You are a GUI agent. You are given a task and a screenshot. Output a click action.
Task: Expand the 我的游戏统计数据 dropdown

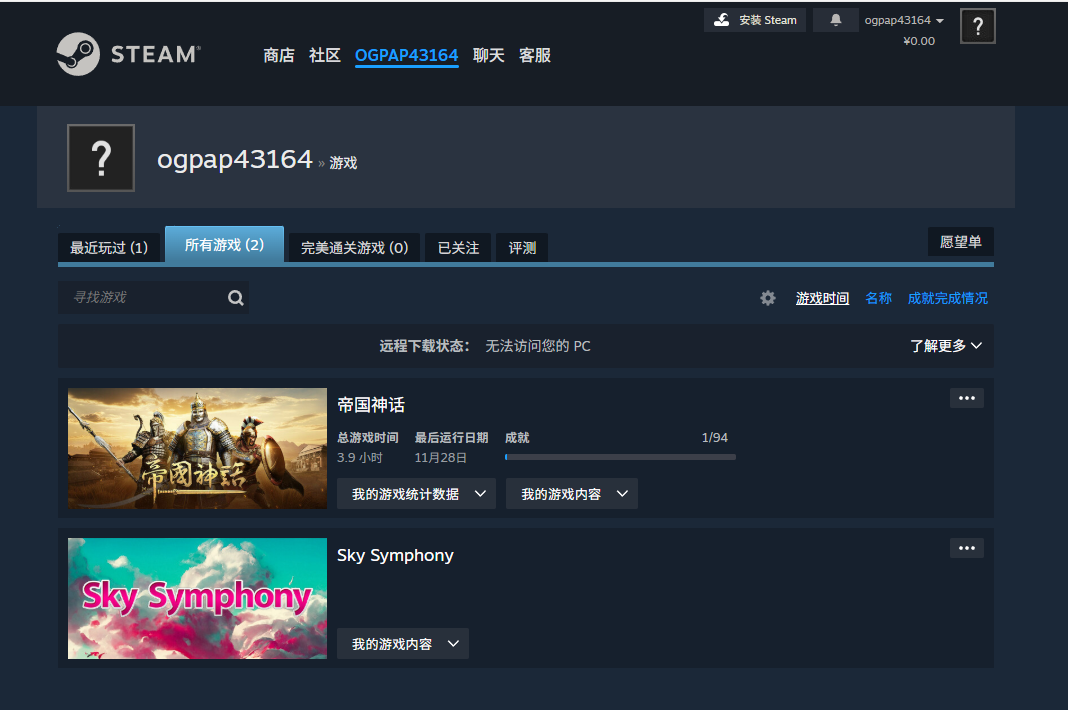[416, 494]
